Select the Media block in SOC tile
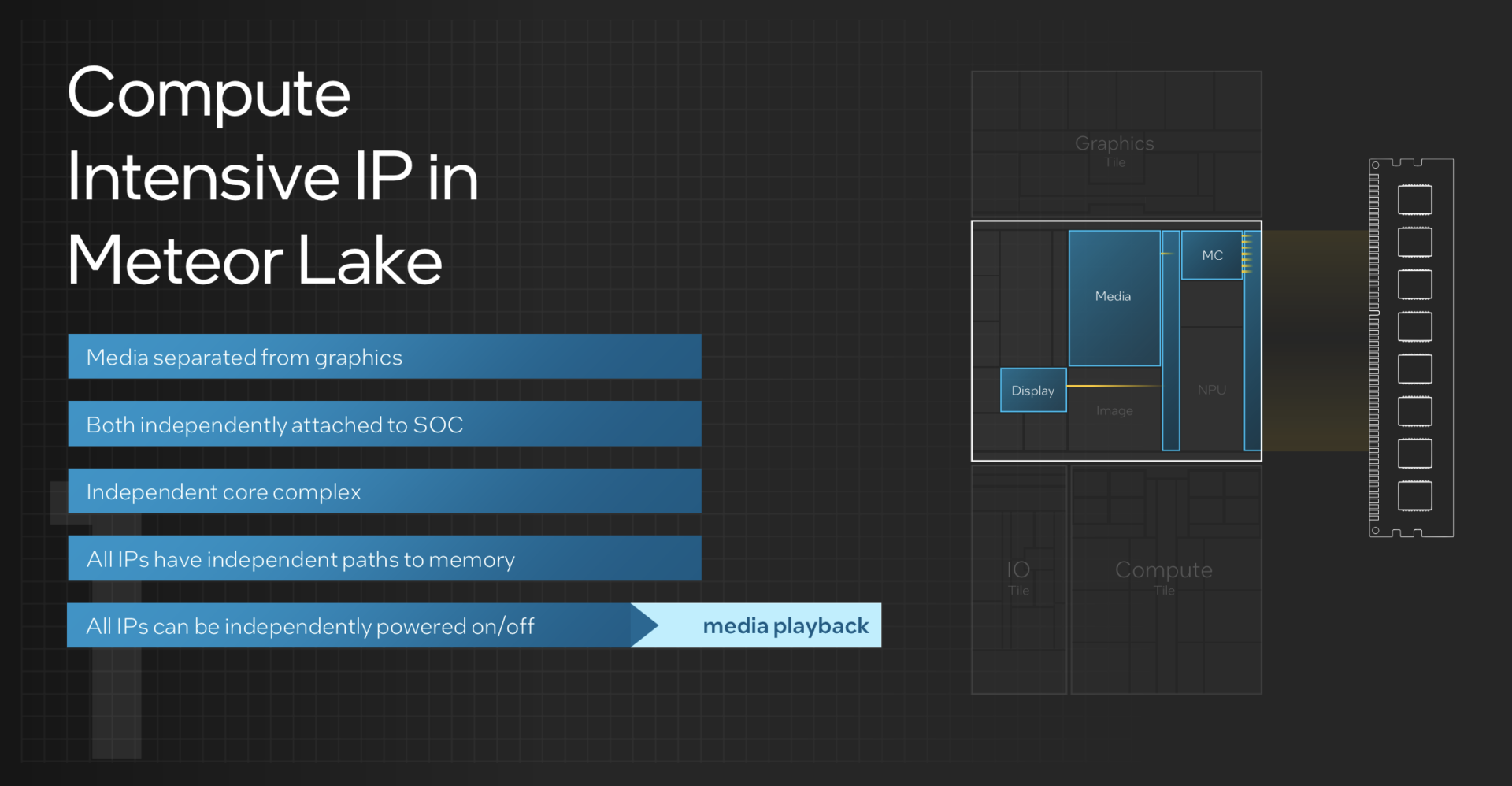 [1114, 298]
